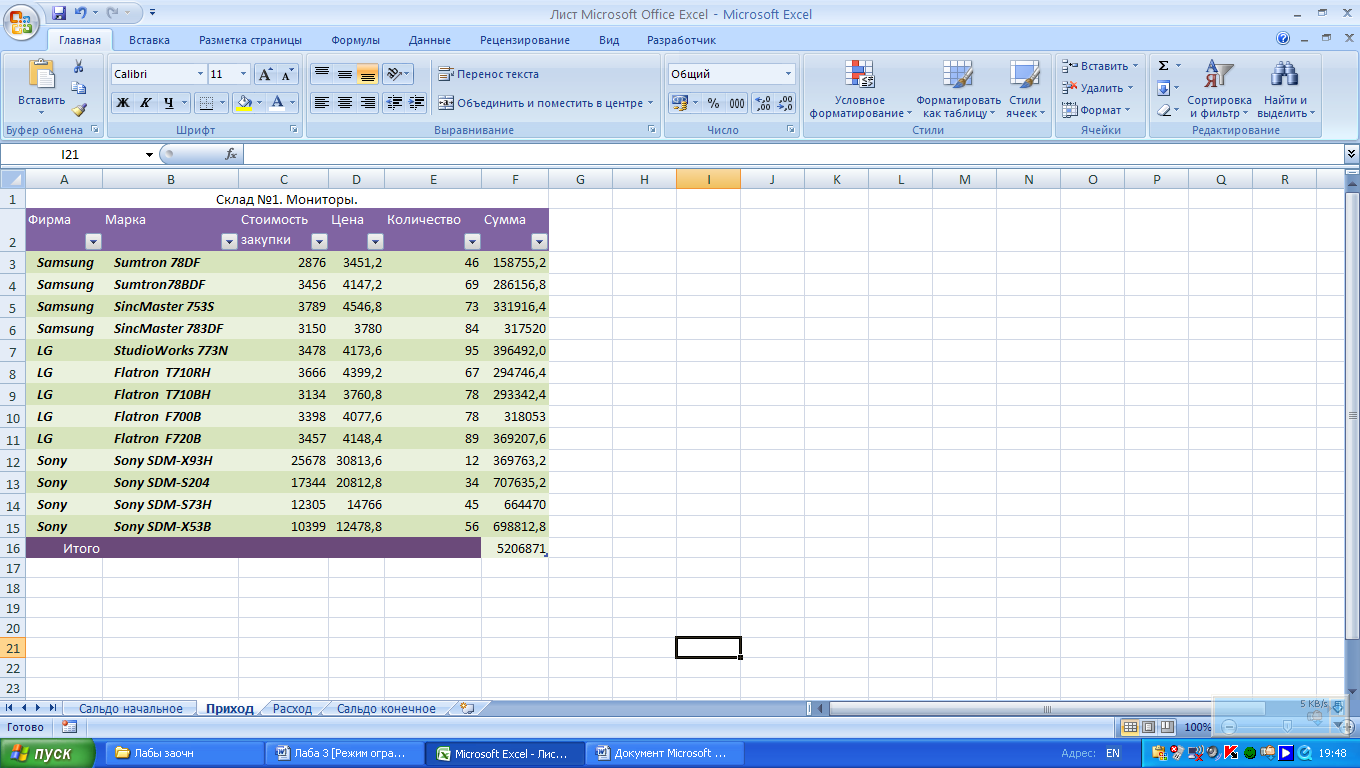Toggle bold Ж formatting
The image size is (1360, 768).
[122, 102]
